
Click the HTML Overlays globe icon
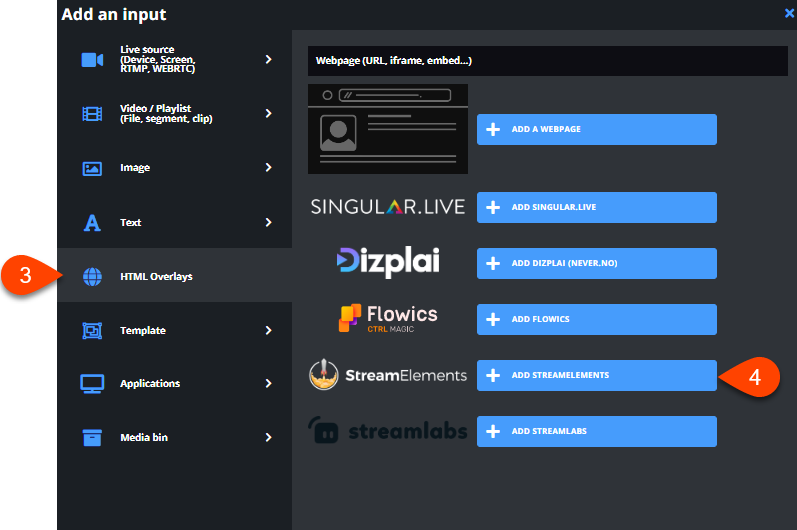click(x=92, y=276)
